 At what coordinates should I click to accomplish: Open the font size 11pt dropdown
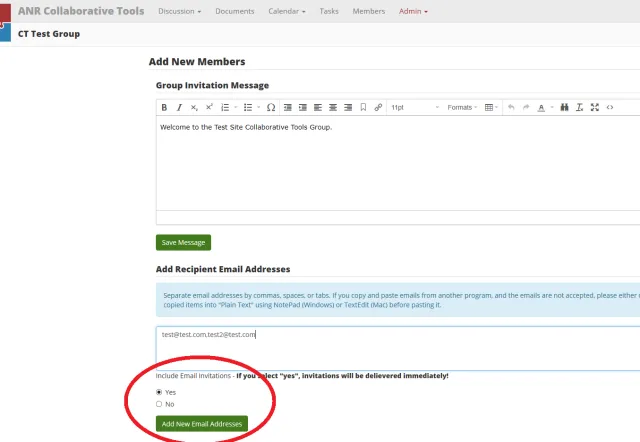coord(410,107)
